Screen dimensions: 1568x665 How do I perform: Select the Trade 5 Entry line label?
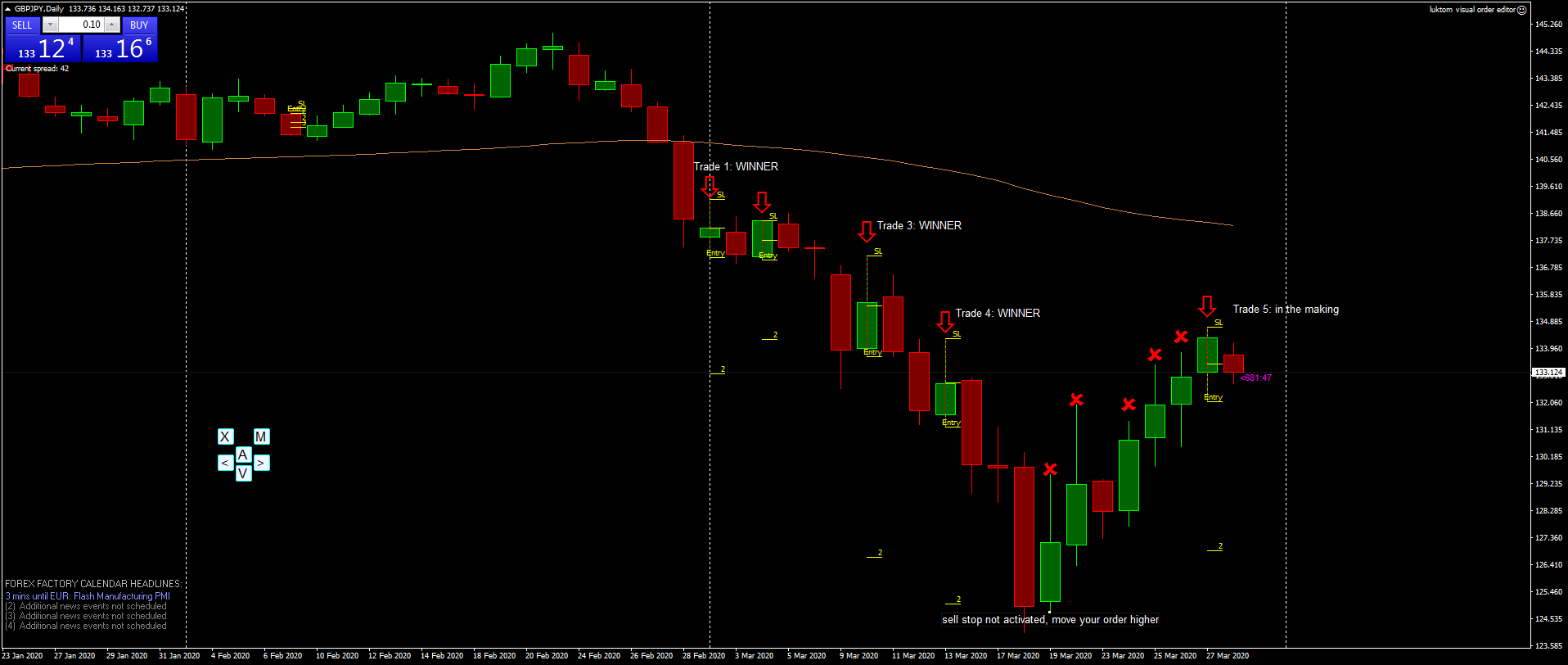[x=1214, y=397]
